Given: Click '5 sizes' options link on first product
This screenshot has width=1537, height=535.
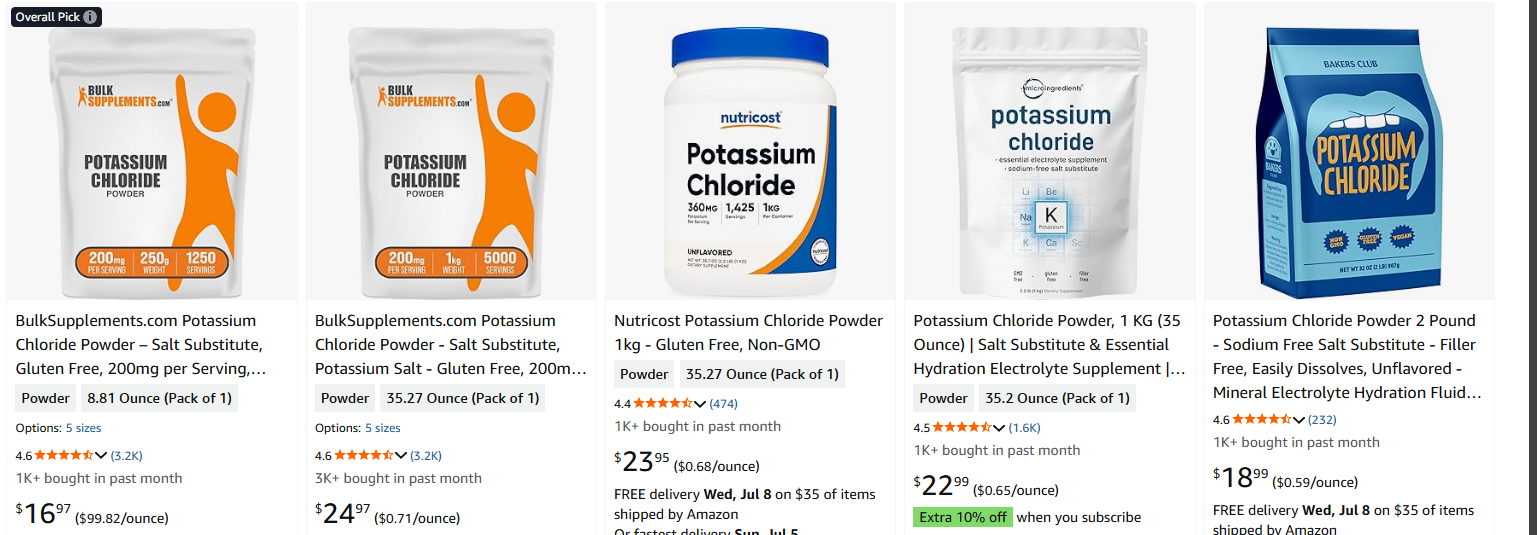Looking at the screenshot, I should pyautogui.click(x=83, y=428).
